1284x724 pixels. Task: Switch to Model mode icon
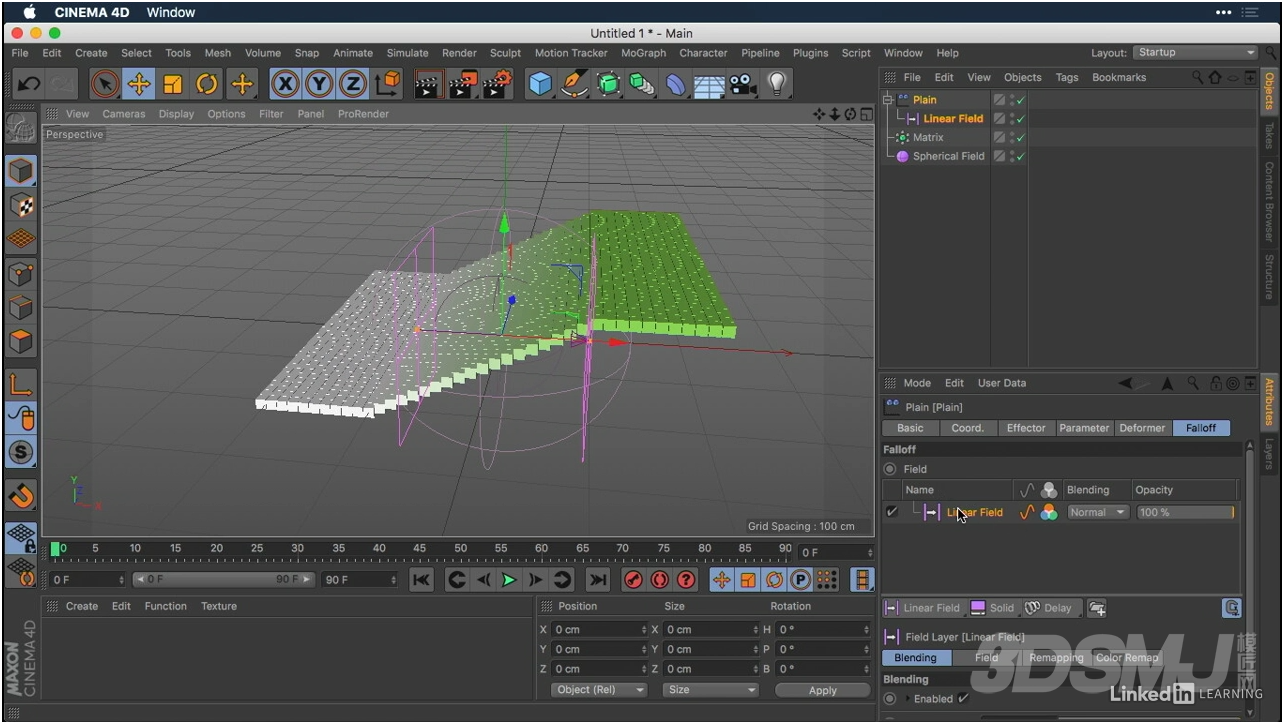tap(21, 171)
